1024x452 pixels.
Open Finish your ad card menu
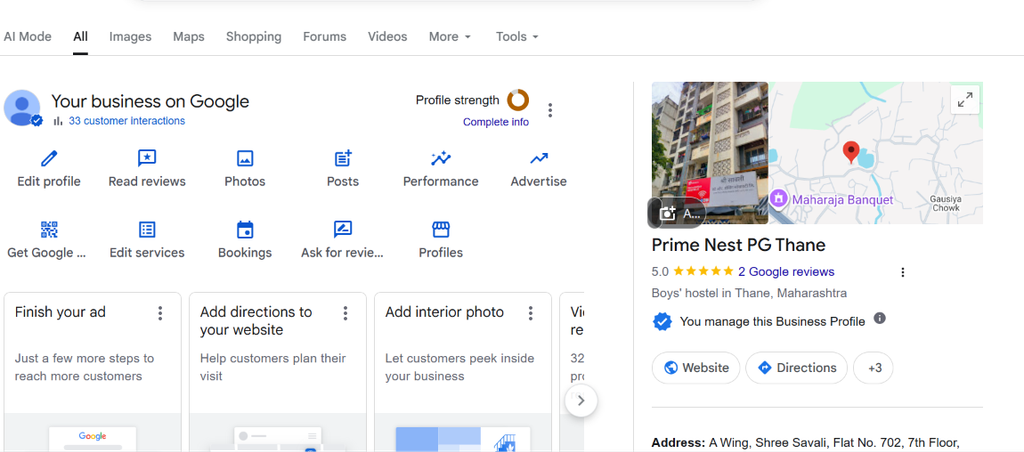click(x=160, y=314)
